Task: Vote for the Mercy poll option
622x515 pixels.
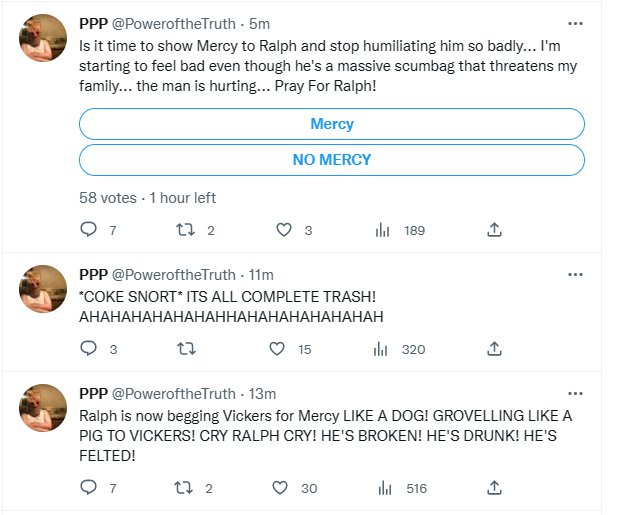Action: pos(331,124)
